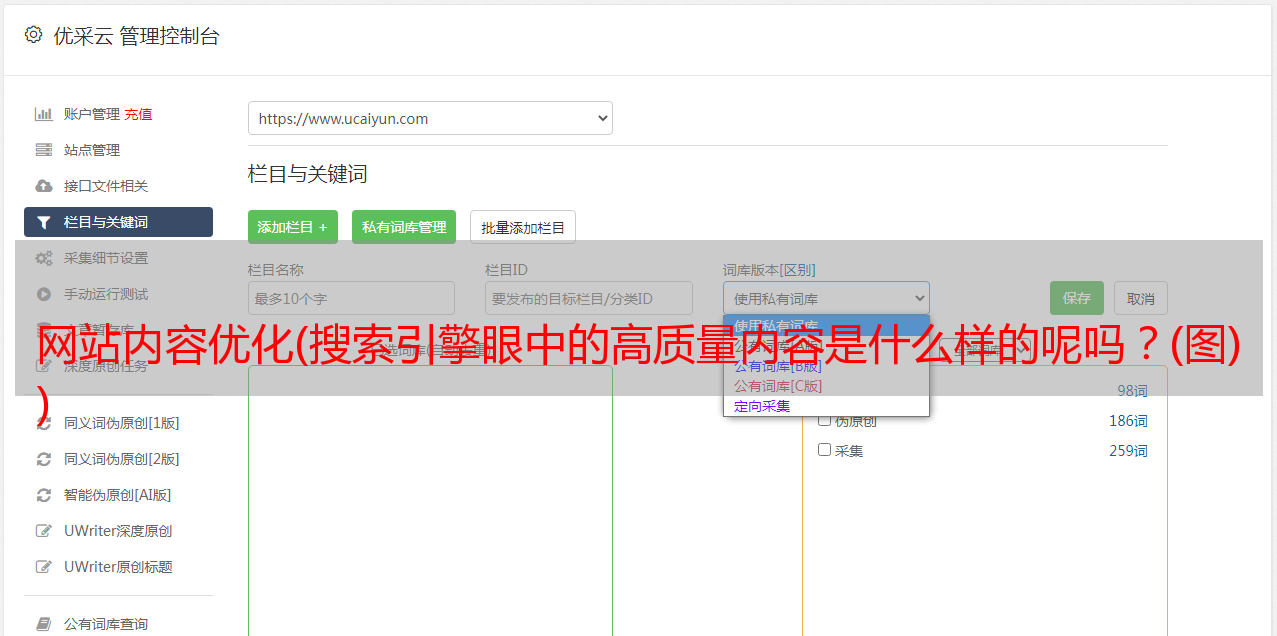1277x636 pixels.
Task: Click the 取消 button
Action: (x=1141, y=298)
